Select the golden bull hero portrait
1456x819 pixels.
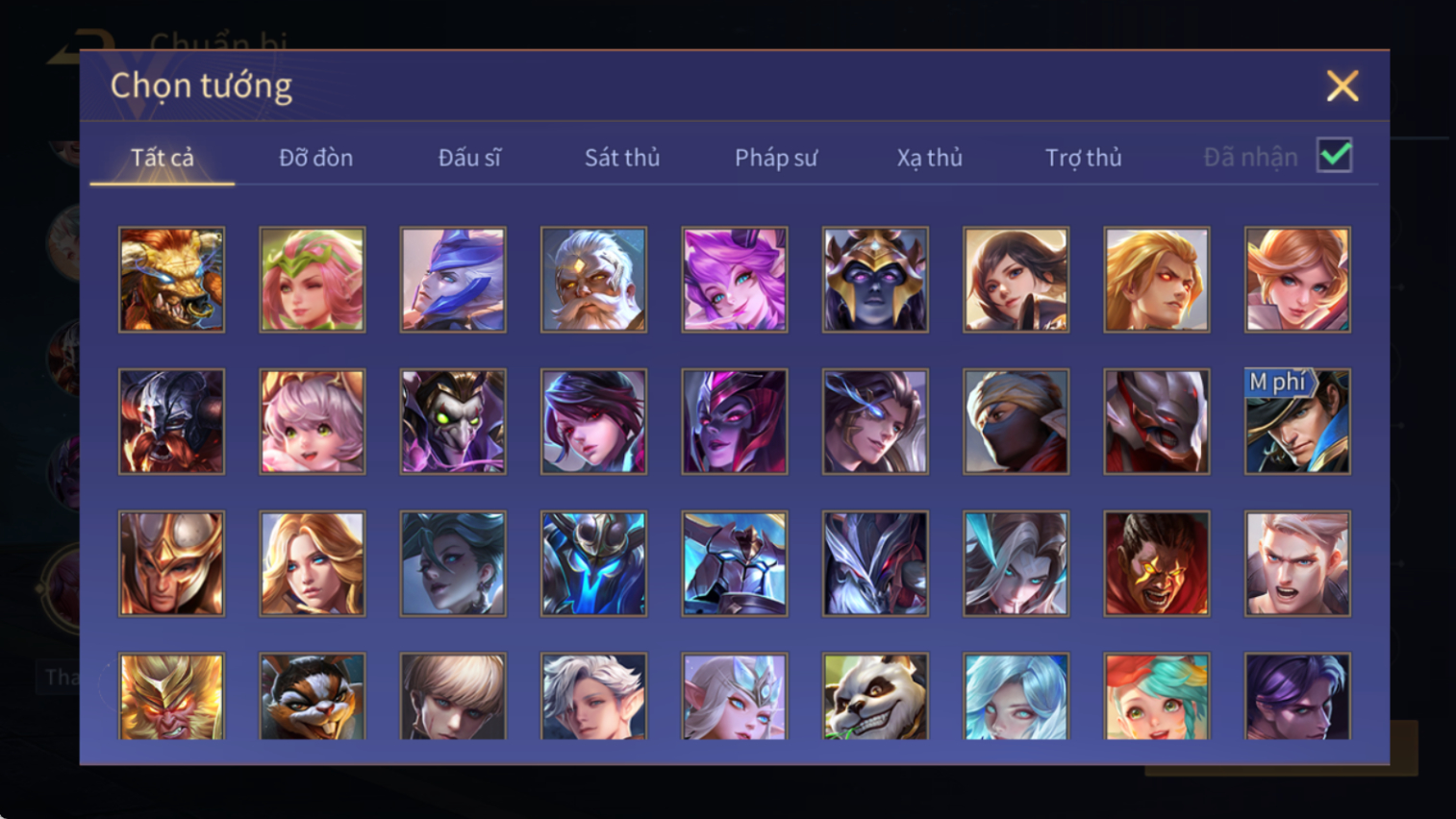point(171,280)
